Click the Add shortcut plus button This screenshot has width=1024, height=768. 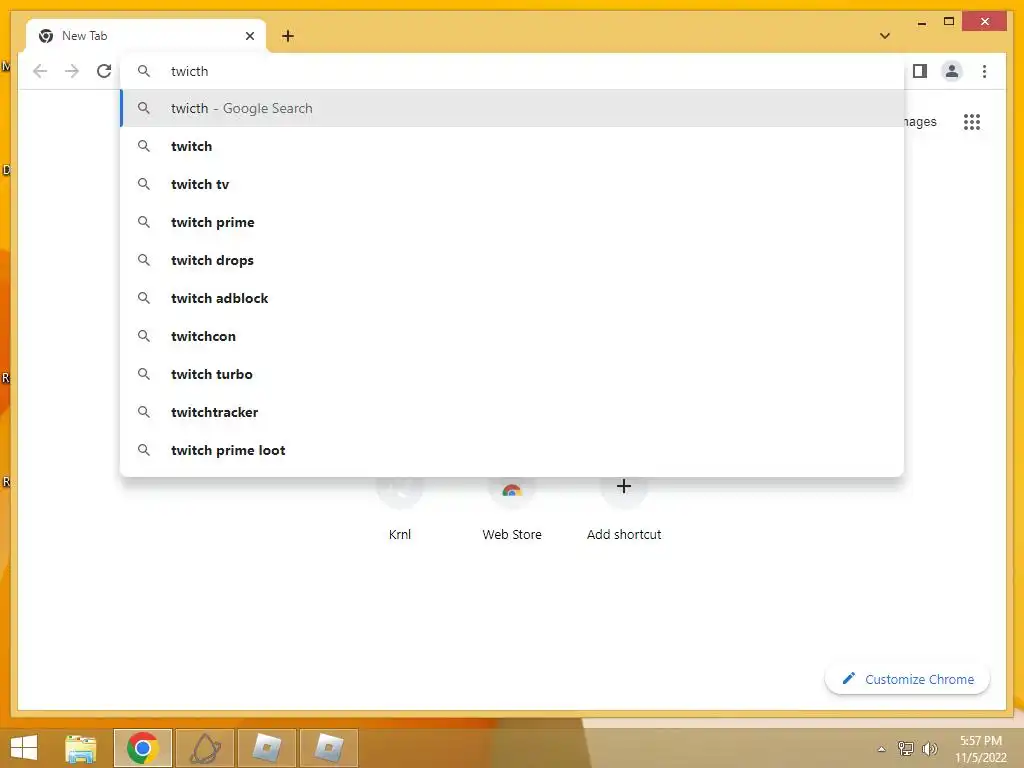coord(624,487)
